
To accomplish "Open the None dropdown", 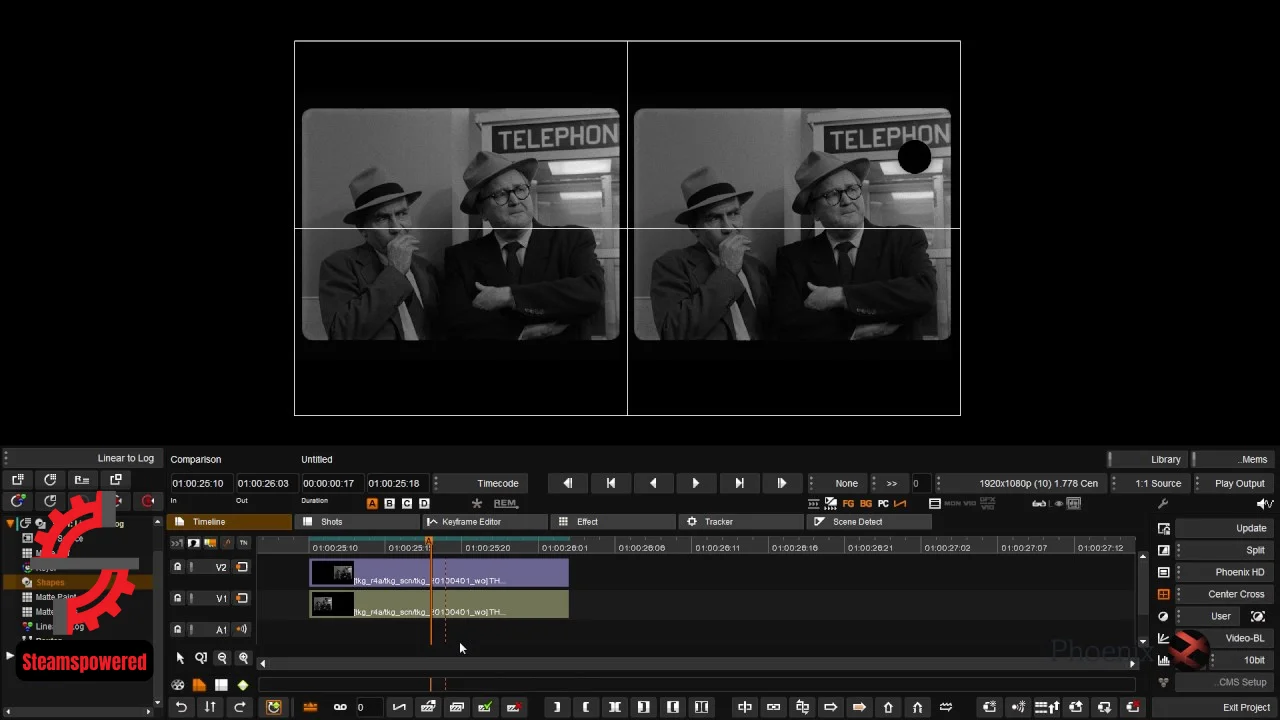I will click(839, 483).
